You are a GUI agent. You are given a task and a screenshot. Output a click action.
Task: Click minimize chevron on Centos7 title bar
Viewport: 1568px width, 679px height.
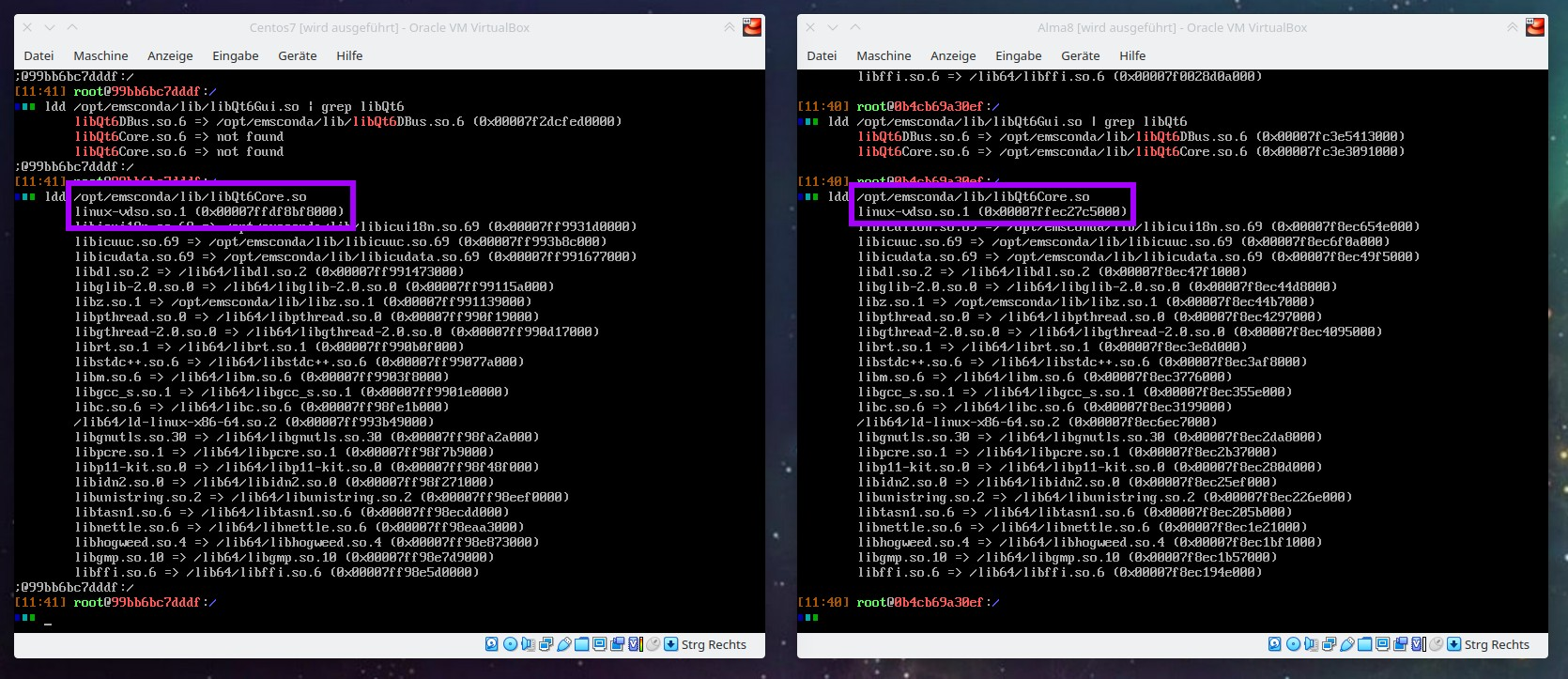[x=50, y=27]
